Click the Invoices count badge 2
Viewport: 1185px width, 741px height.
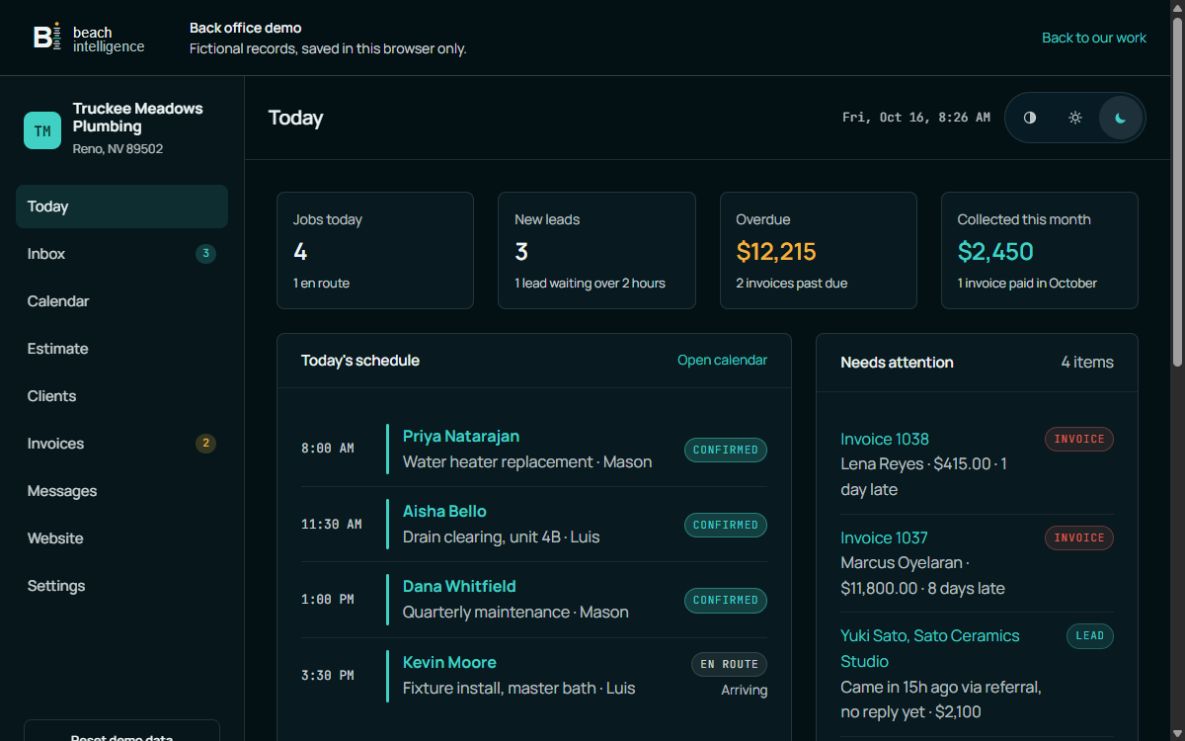click(x=206, y=443)
